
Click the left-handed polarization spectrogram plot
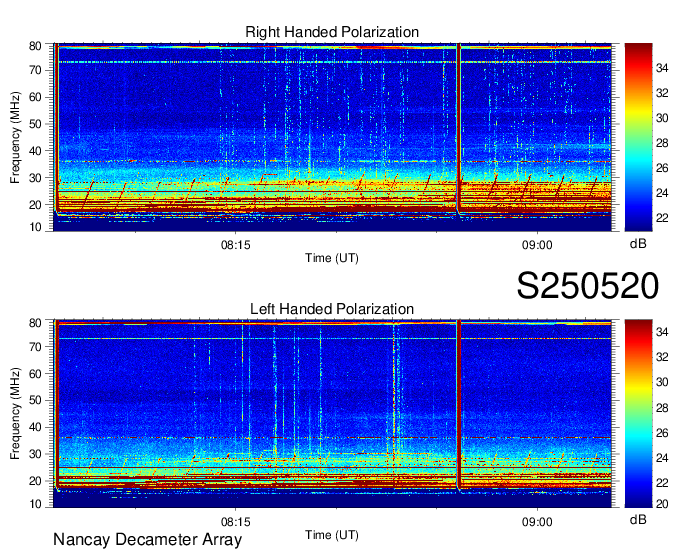click(332, 414)
